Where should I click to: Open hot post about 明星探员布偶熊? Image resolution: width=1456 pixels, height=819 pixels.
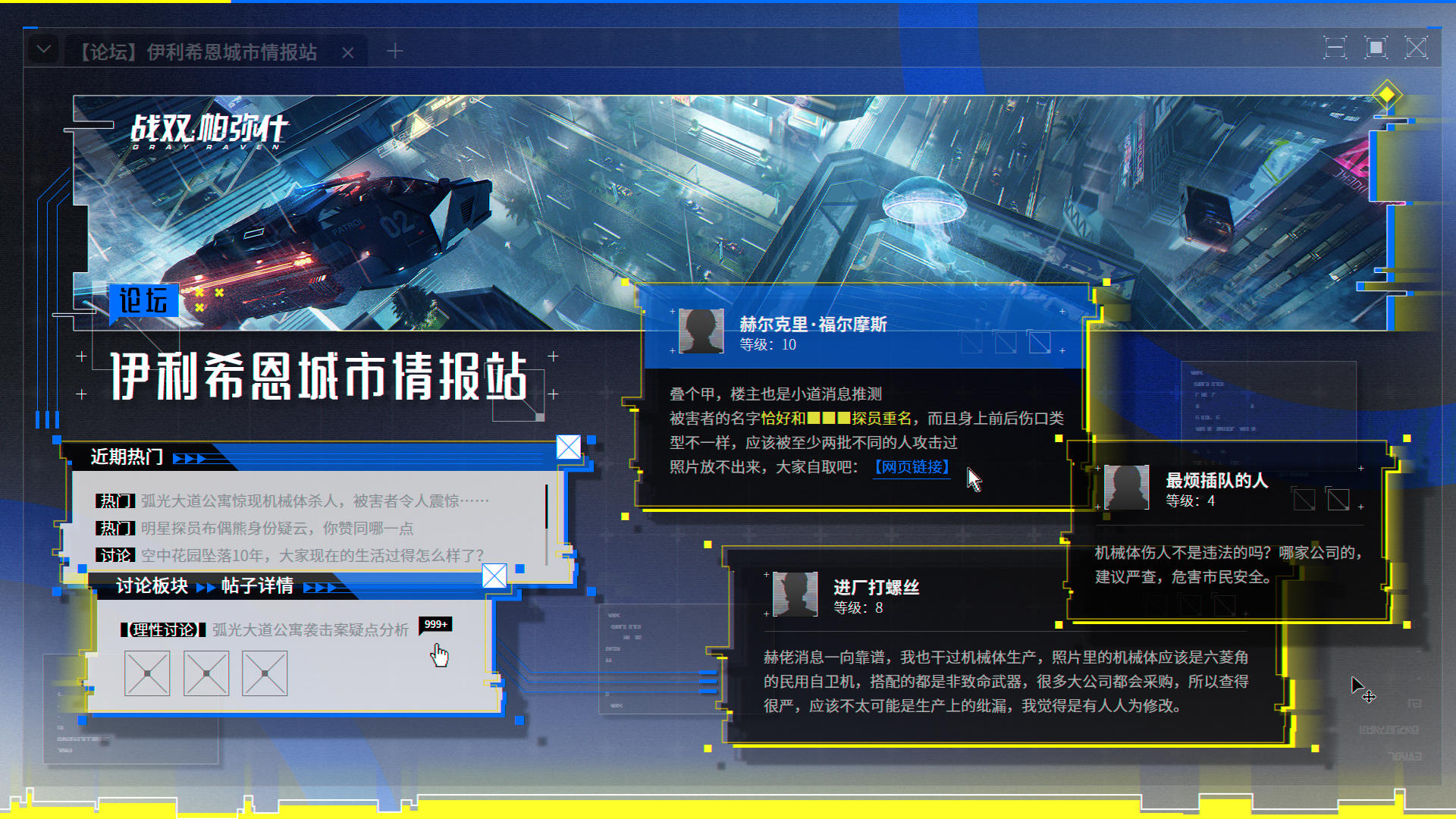[277, 528]
